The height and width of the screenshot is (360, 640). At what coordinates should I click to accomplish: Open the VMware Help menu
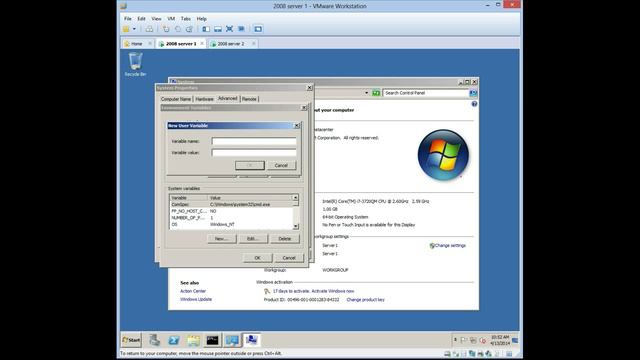pos(202,19)
